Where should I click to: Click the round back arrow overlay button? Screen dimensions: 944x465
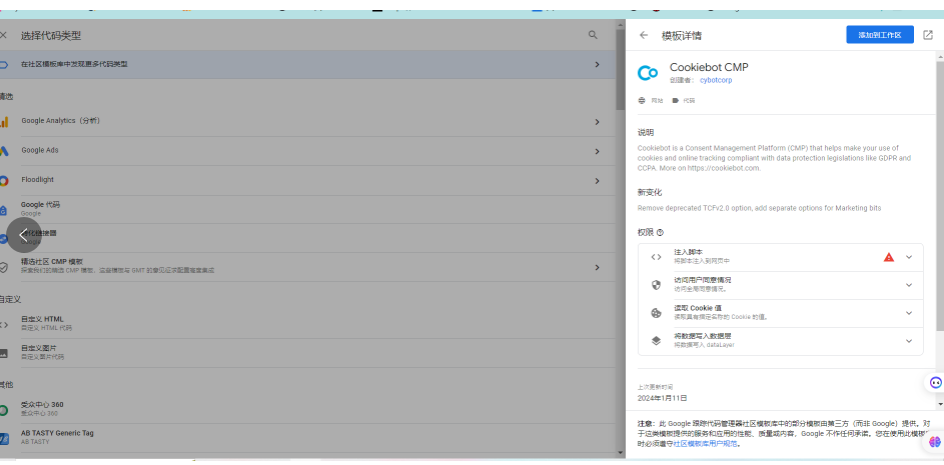(x=23, y=235)
